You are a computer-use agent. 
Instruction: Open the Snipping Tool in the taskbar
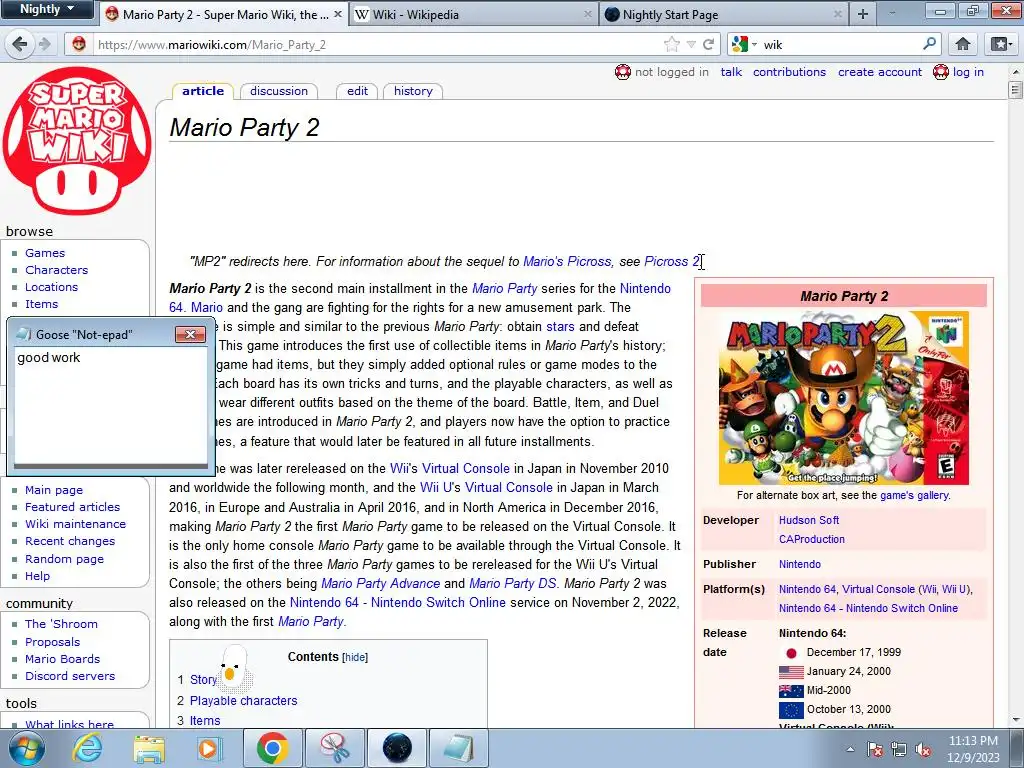[335, 748]
